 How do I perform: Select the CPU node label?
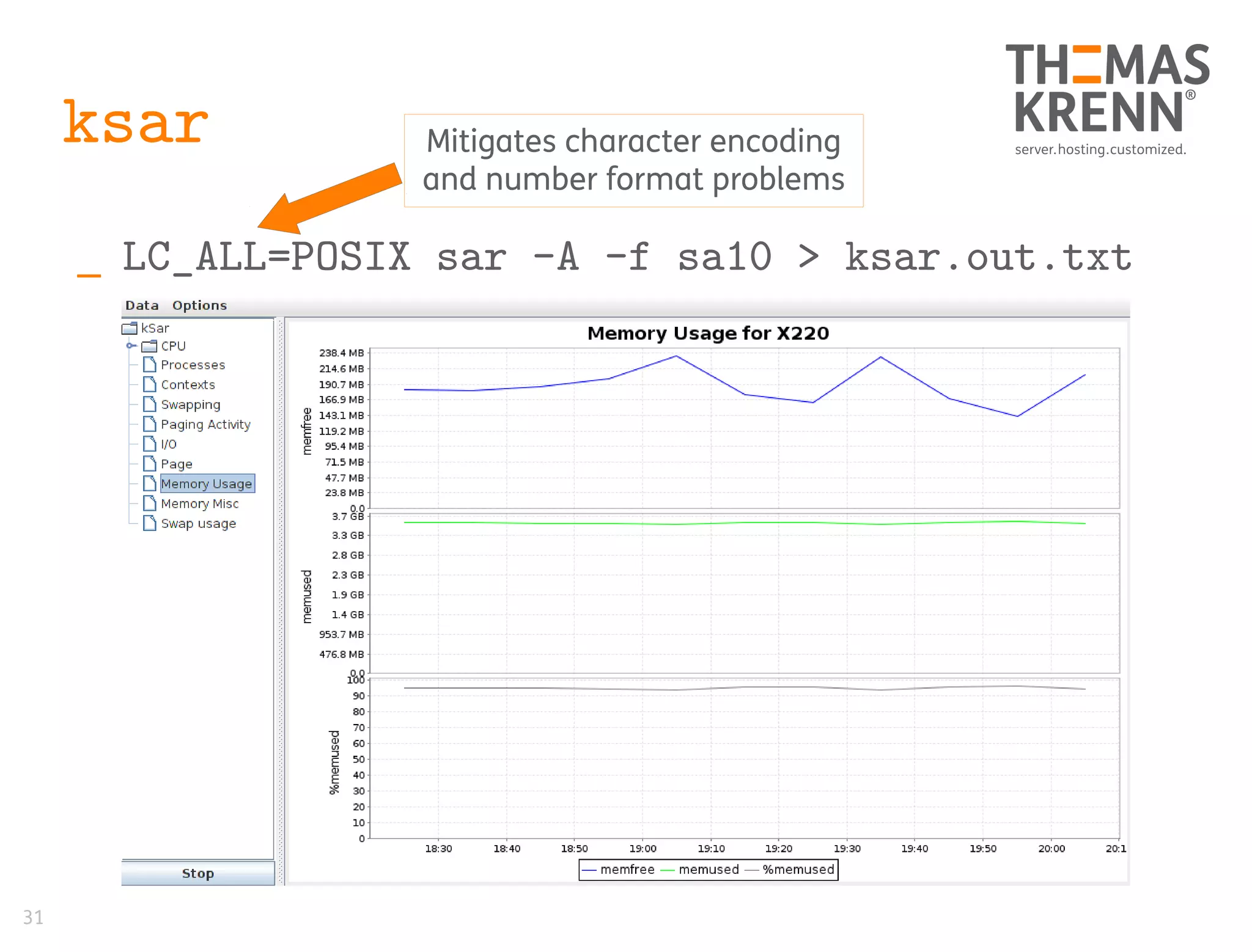[173, 346]
